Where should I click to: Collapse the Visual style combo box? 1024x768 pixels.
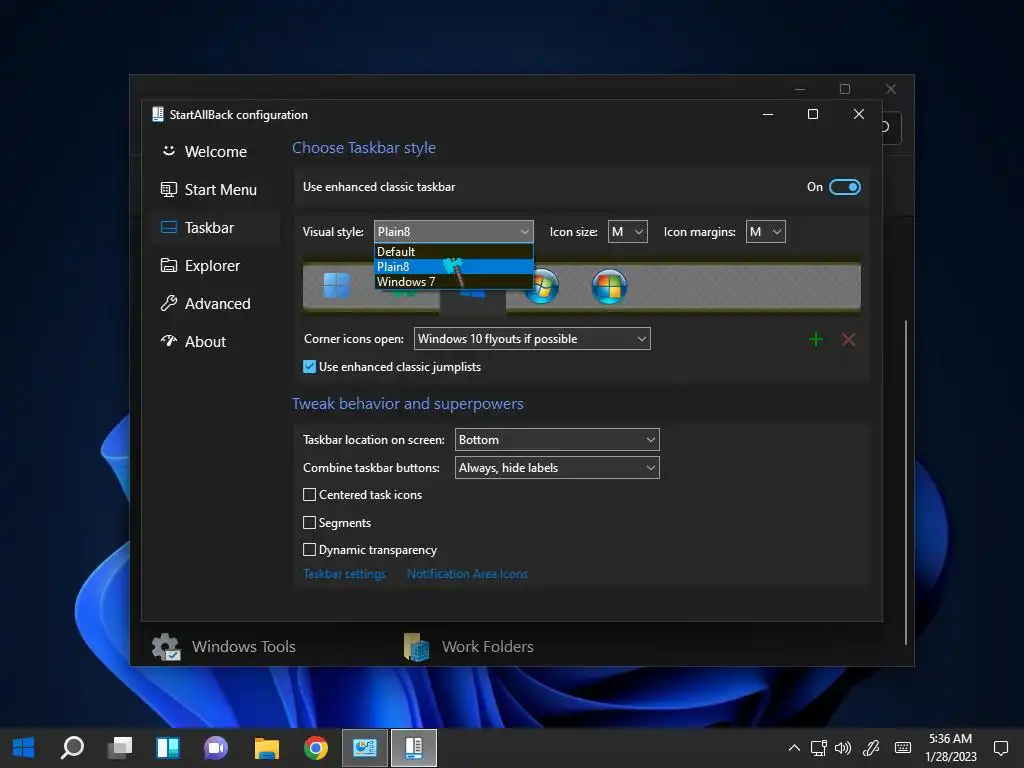click(x=453, y=232)
